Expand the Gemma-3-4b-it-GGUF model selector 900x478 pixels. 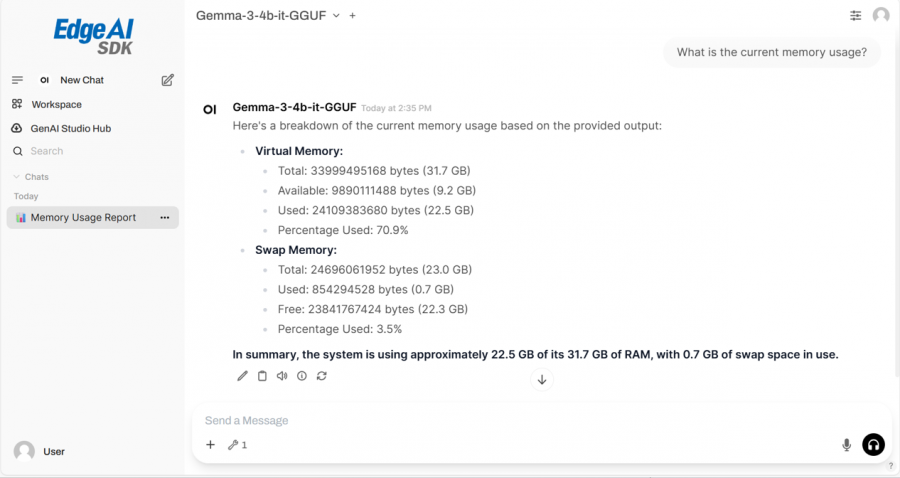pos(336,16)
